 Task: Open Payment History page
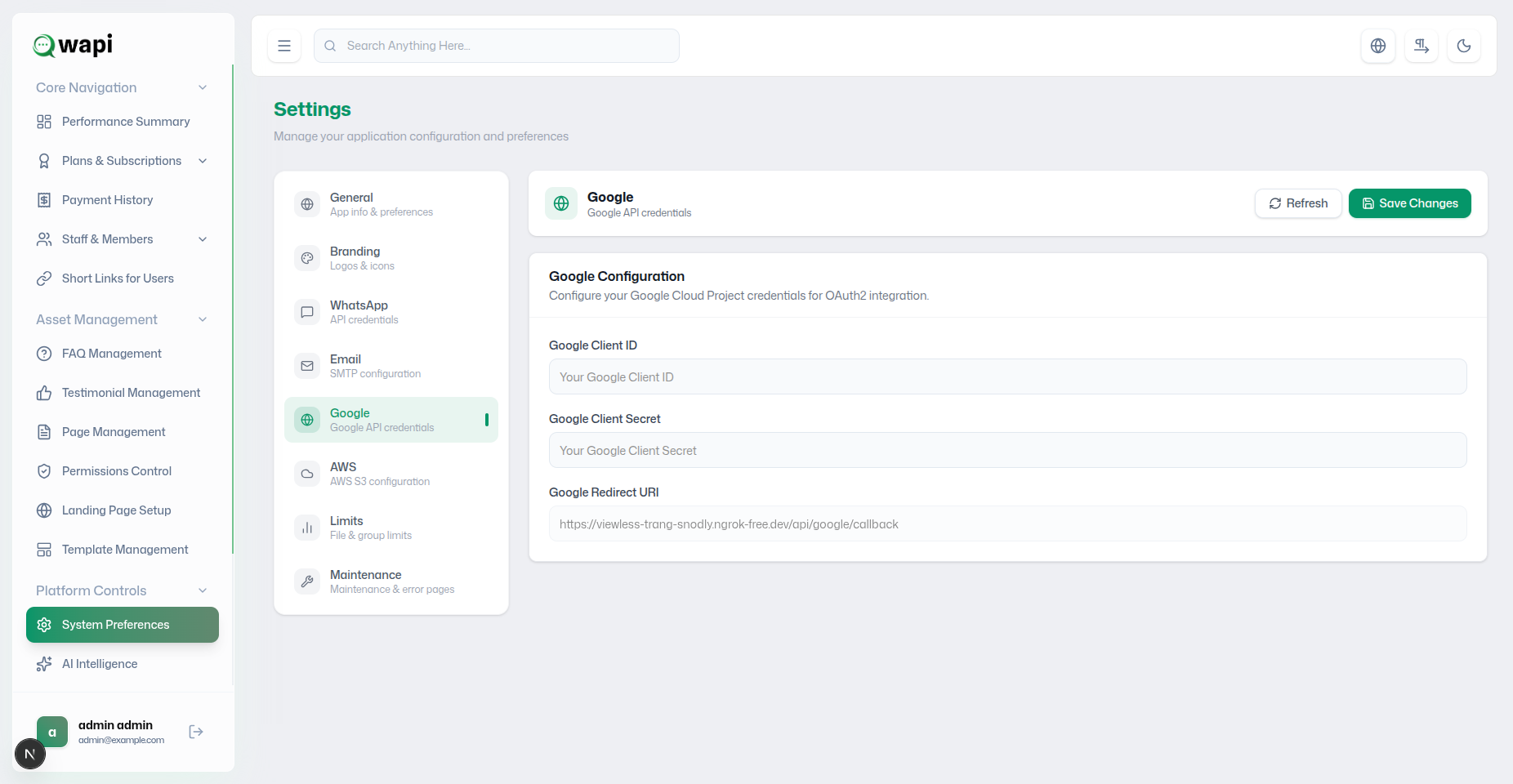click(123, 200)
